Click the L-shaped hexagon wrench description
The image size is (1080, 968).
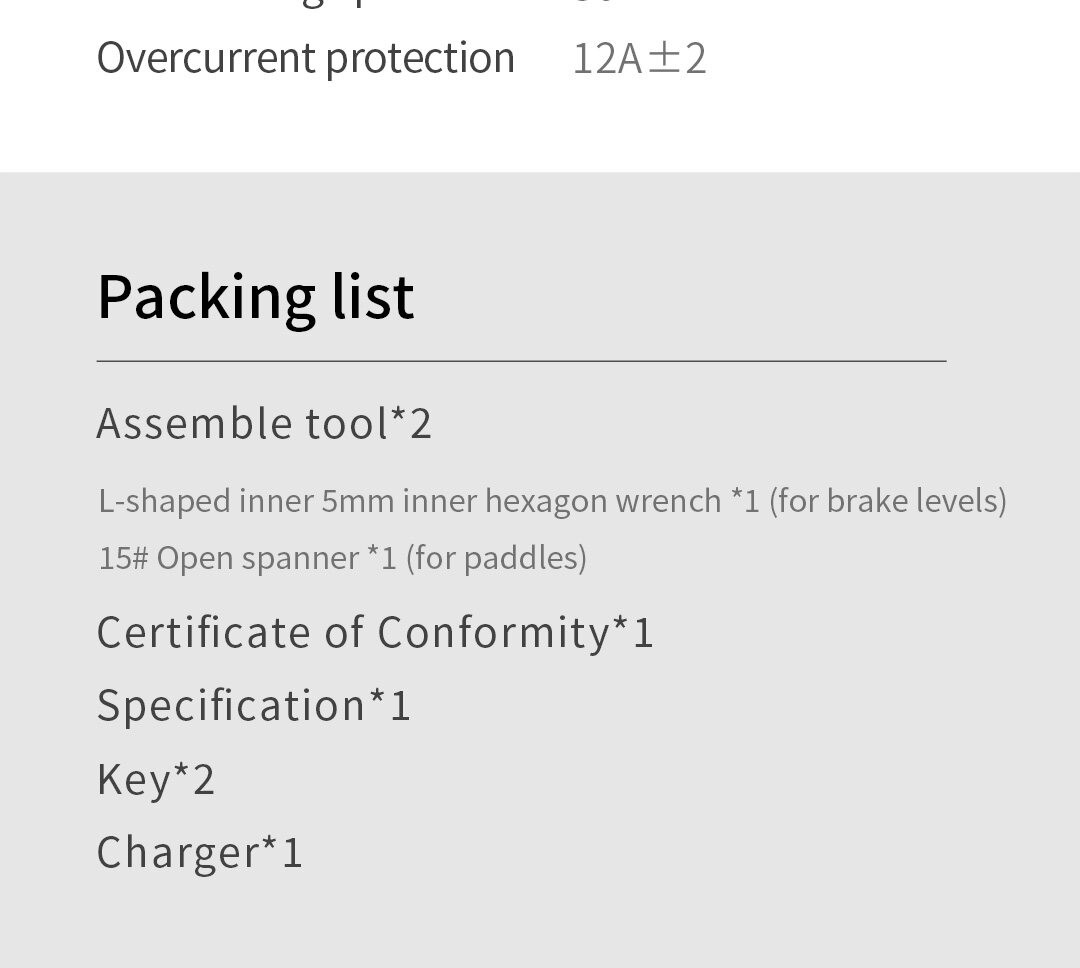coord(552,501)
